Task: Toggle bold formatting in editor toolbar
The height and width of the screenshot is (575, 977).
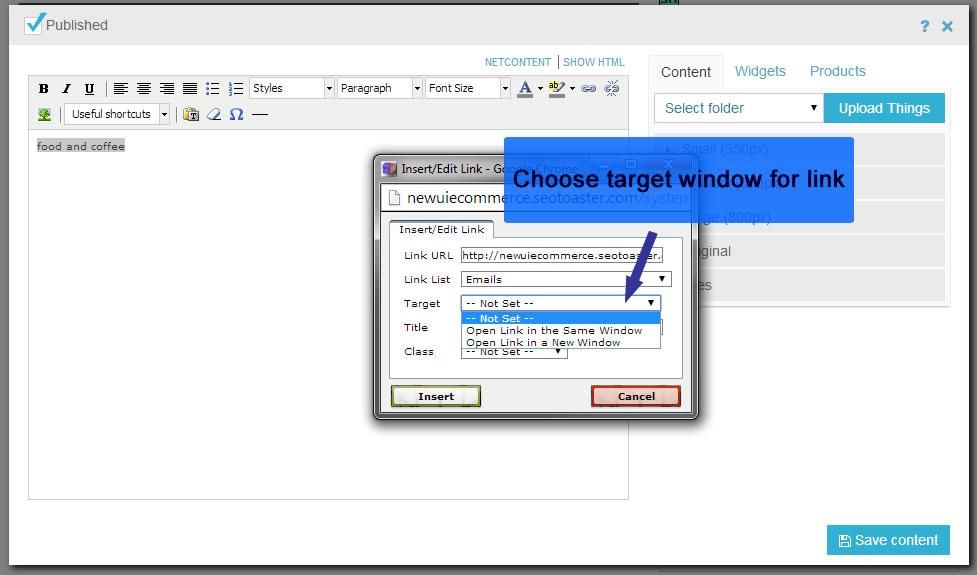Action: (x=44, y=89)
